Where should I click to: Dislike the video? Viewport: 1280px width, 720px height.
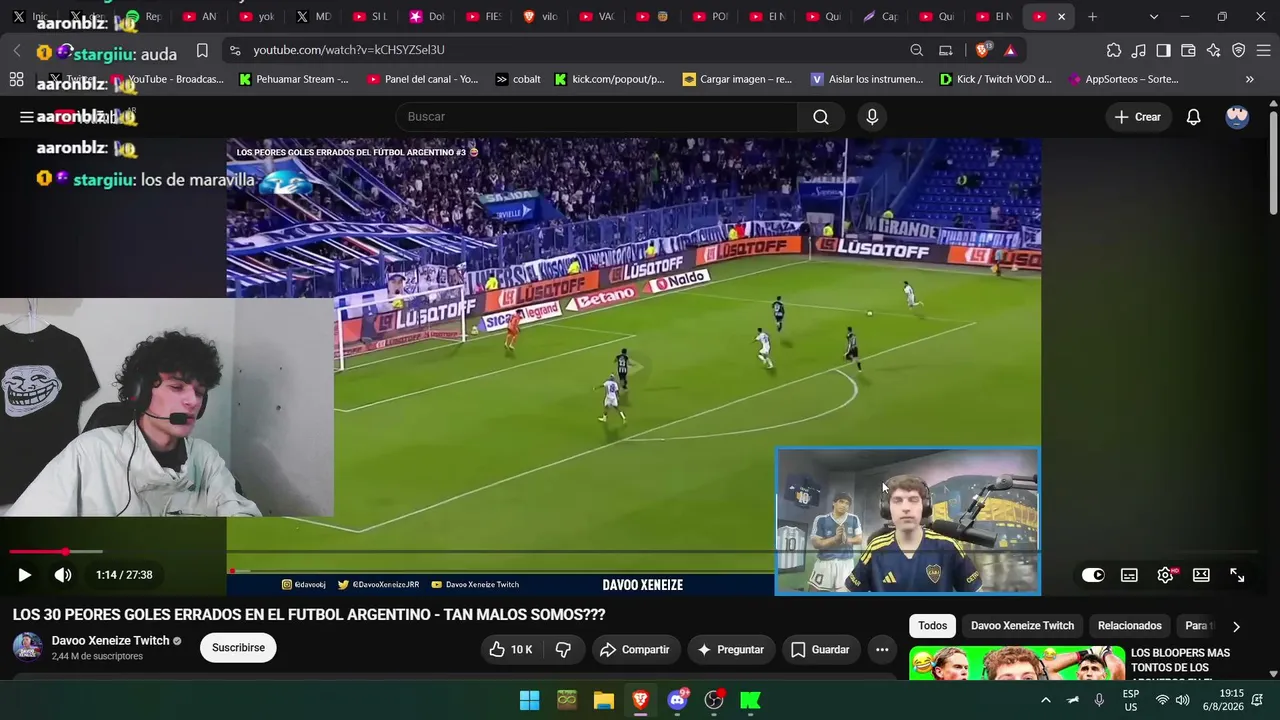(x=563, y=650)
